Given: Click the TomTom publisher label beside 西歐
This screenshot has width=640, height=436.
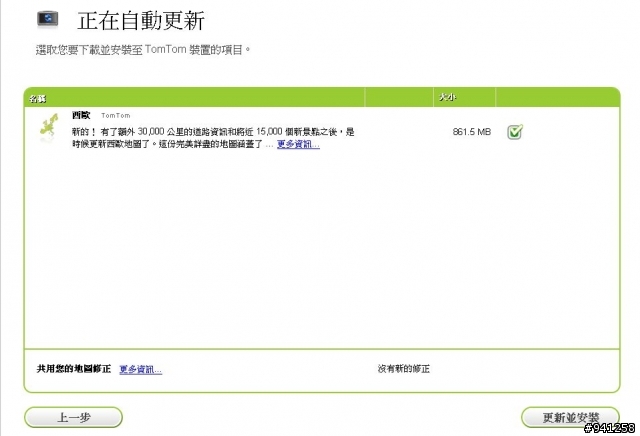Looking at the screenshot, I should (116, 116).
